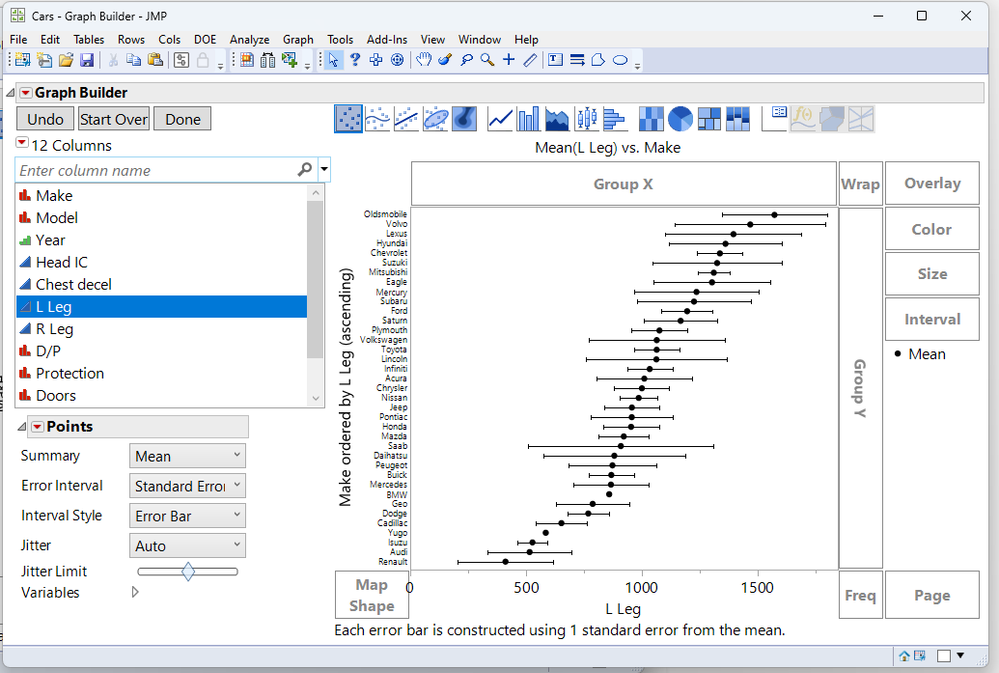Viewport: 999px width, 673px height.
Task: Click the Mean legend entry
Action: click(x=920, y=354)
